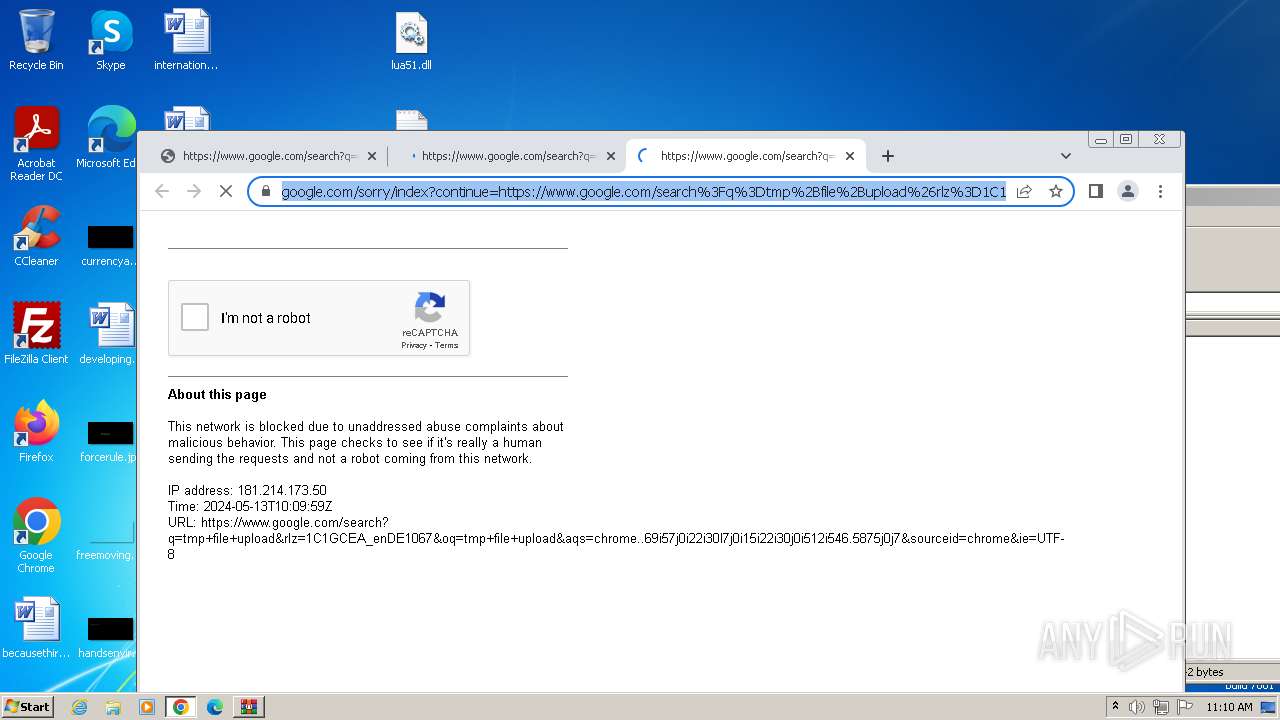Viewport: 1280px width, 720px height.
Task: Launch CCleaner
Action: coord(36,236)
